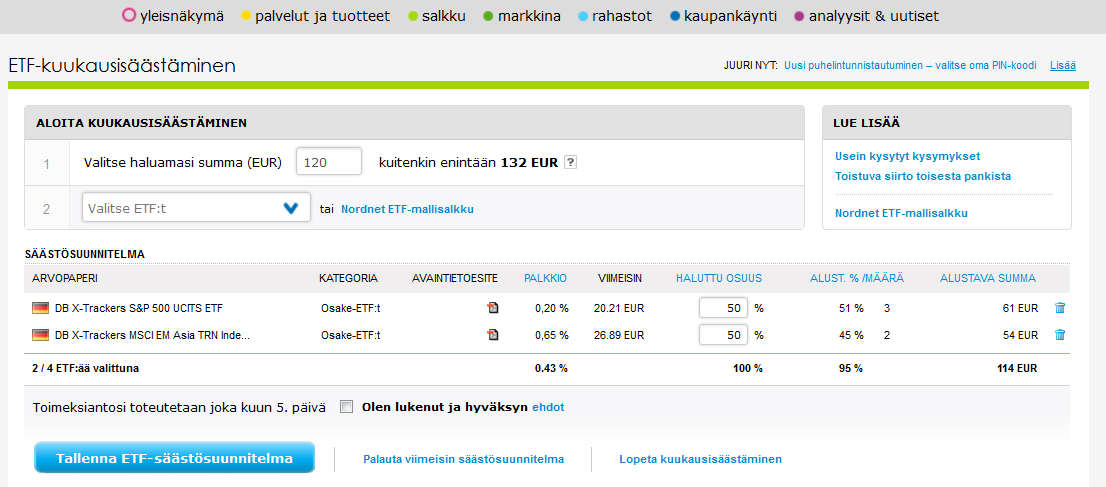This screenshot has height=487, width=1106.
Task: Click the 0,65 % fee value
Action: (x=551, y=335)
